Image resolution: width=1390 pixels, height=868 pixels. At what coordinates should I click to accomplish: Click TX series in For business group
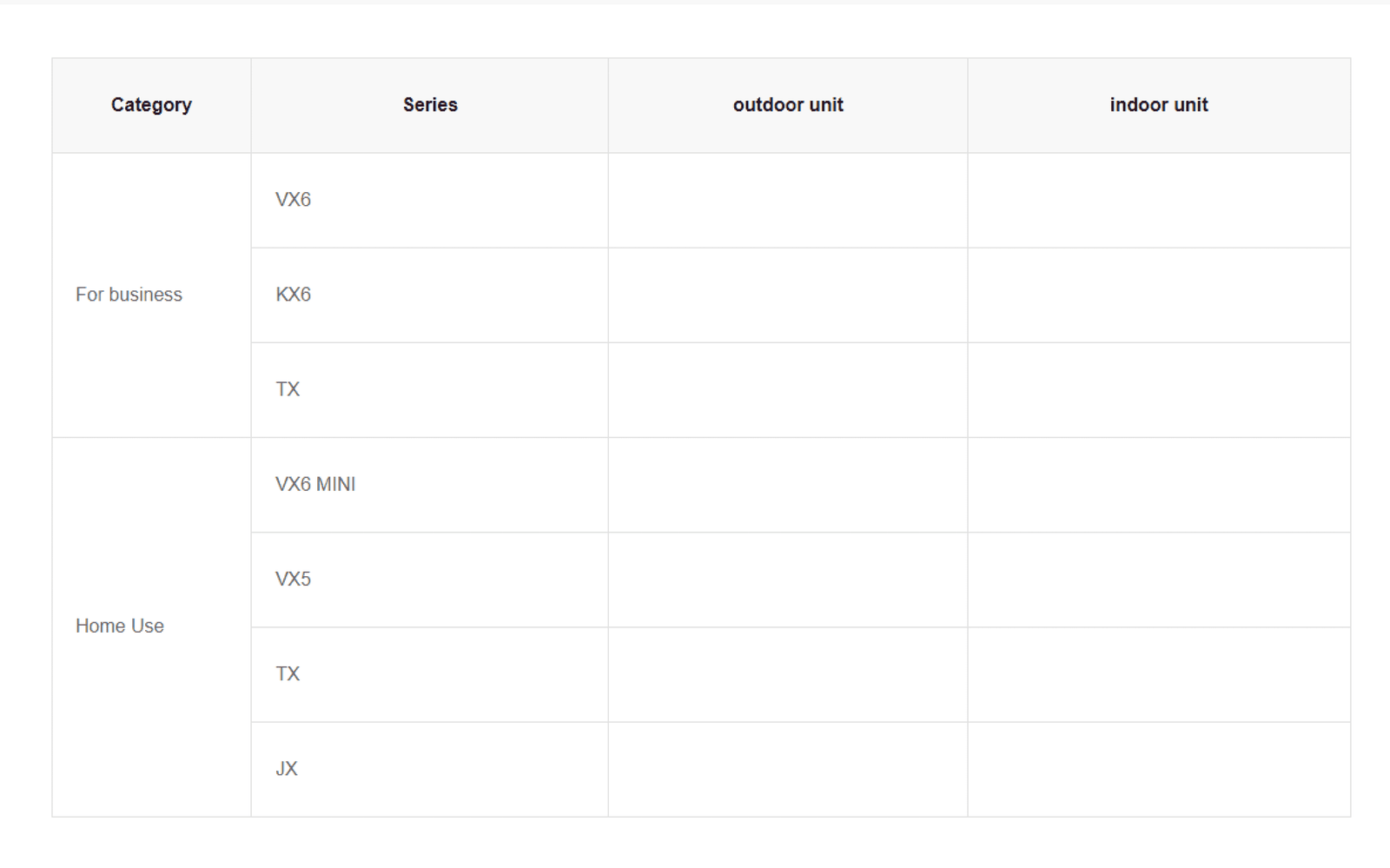pos(288,389)
